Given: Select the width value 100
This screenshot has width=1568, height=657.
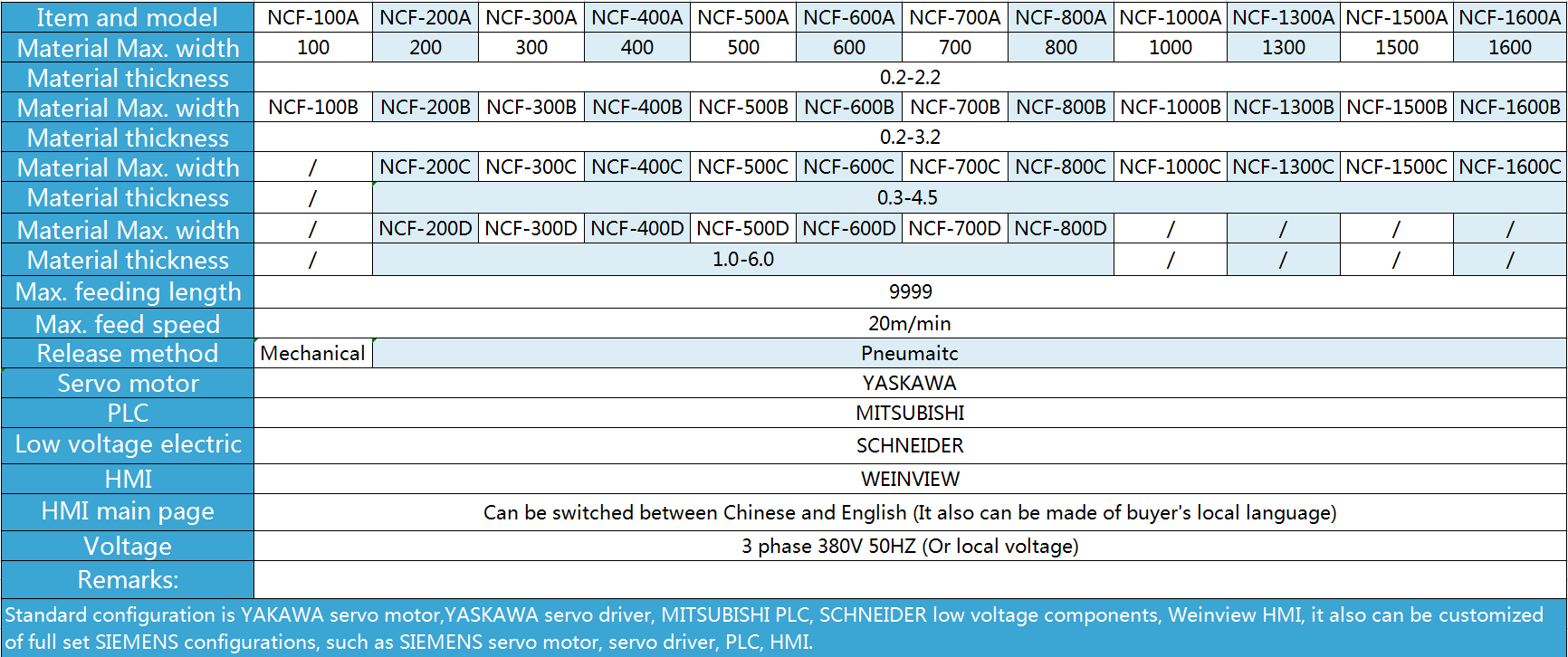Looking at the screenshot, I should (313, 47).
